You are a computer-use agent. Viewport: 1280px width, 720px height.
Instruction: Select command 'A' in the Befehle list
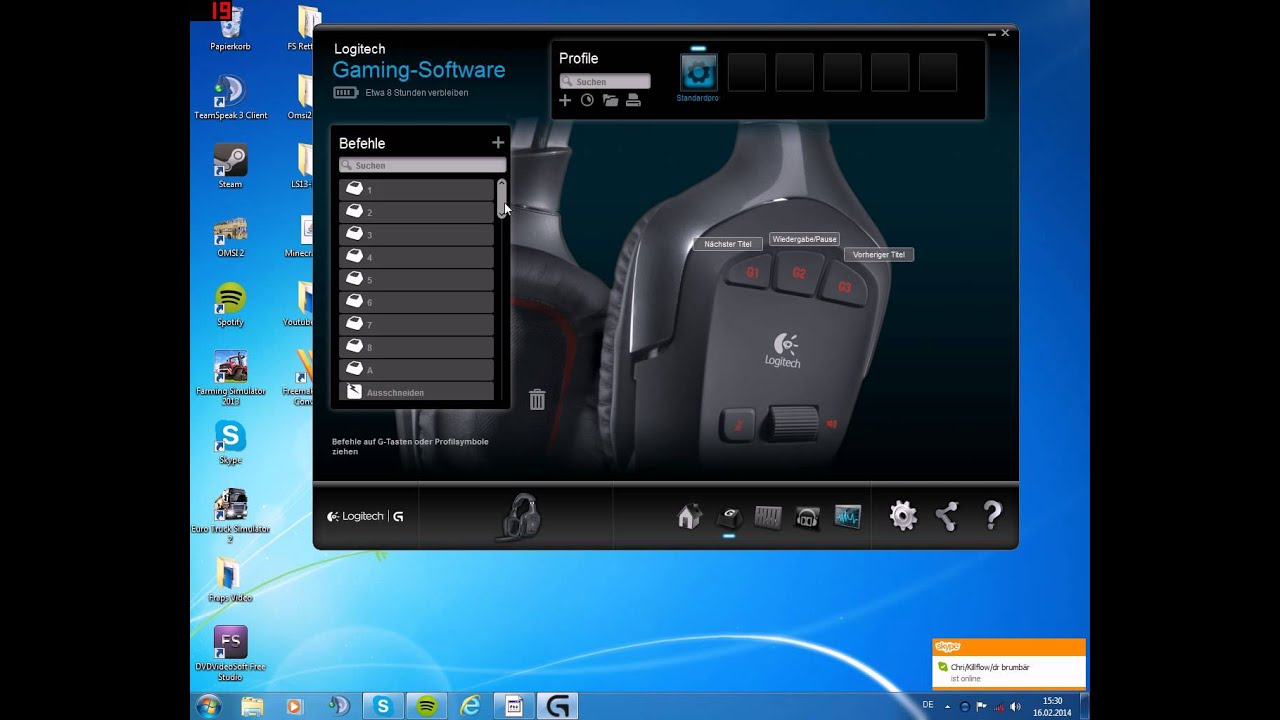(416, 369)
